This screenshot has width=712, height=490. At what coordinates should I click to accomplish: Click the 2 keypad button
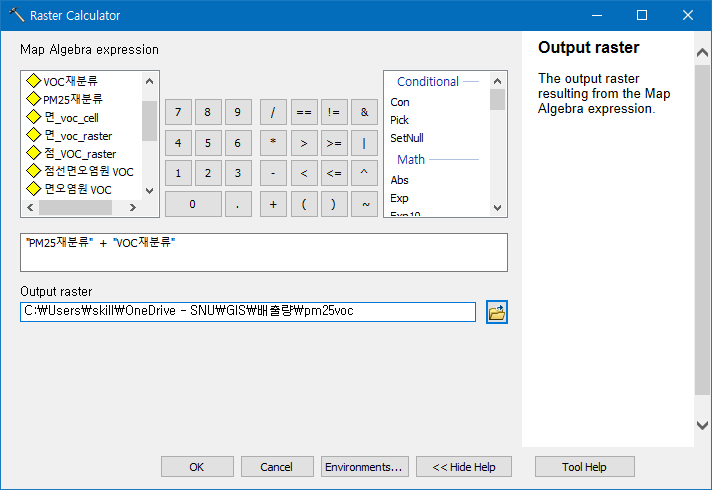click(208, 173)
